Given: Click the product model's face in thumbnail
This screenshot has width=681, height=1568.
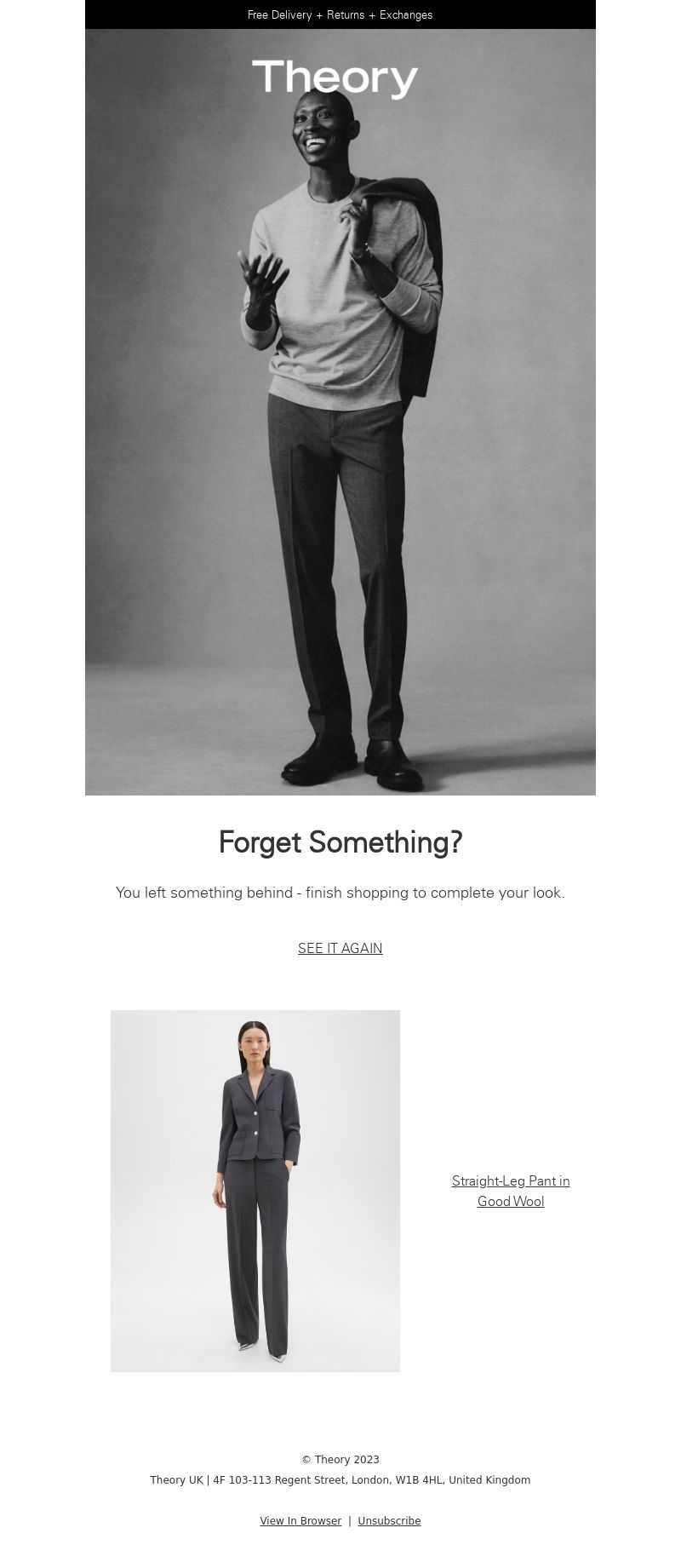Looking at the screenshot, I should tap(255, 1045).
